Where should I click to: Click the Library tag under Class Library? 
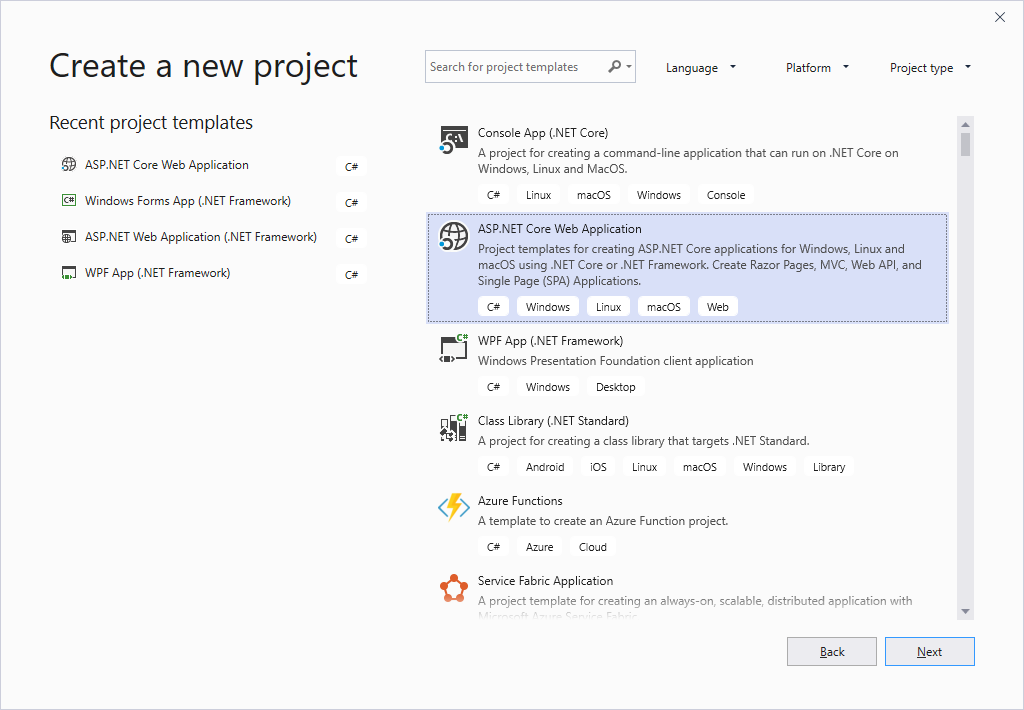tap(829, 467)
